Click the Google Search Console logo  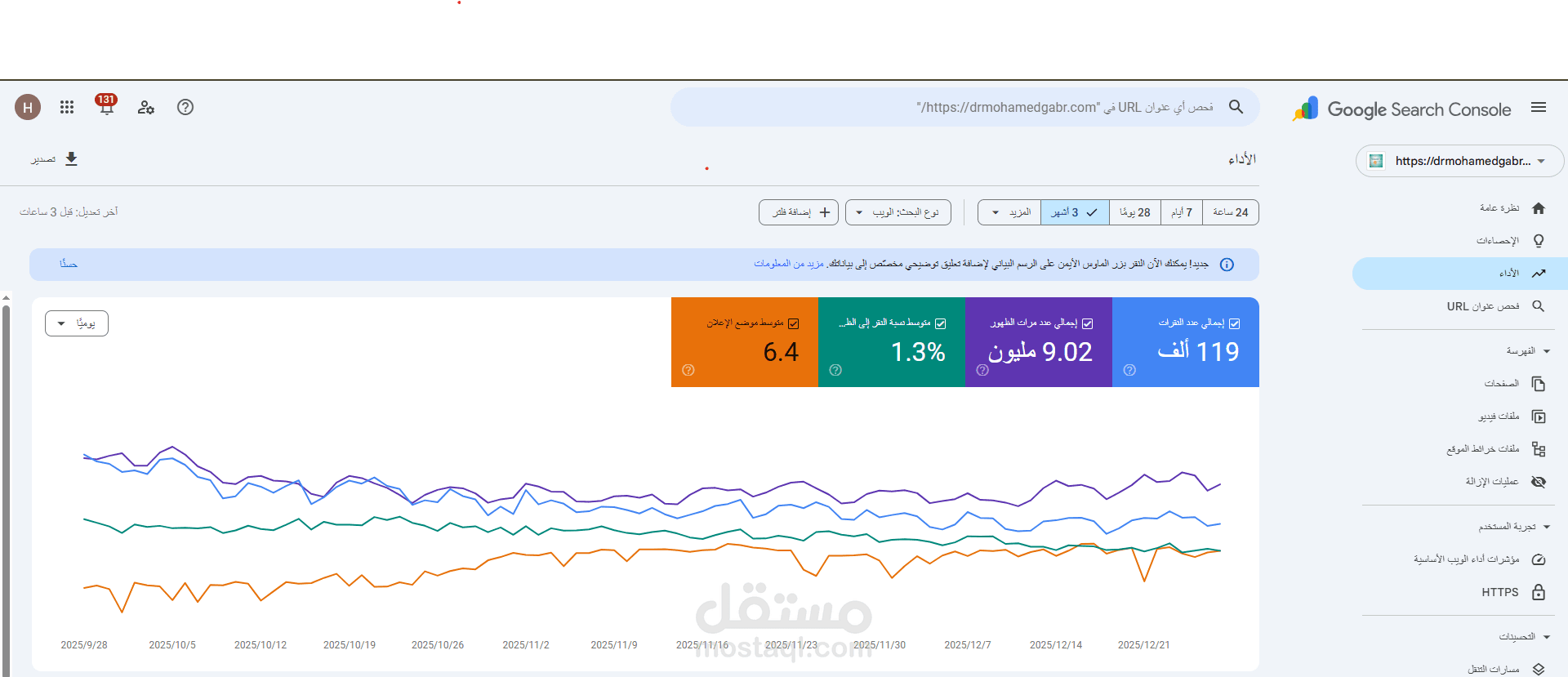[1402, 109]
